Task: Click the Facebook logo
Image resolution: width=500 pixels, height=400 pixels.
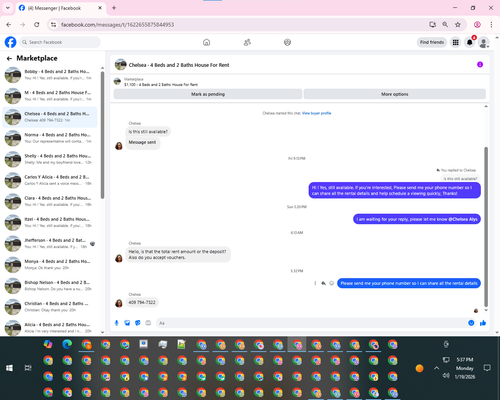Action: [10, 42]
